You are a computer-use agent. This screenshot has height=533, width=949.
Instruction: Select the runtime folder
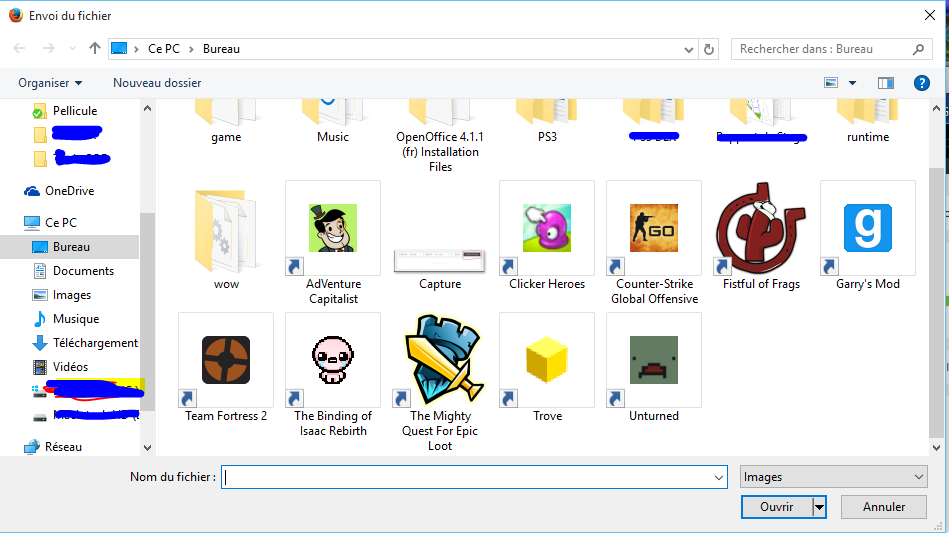[x=867, y=123]
